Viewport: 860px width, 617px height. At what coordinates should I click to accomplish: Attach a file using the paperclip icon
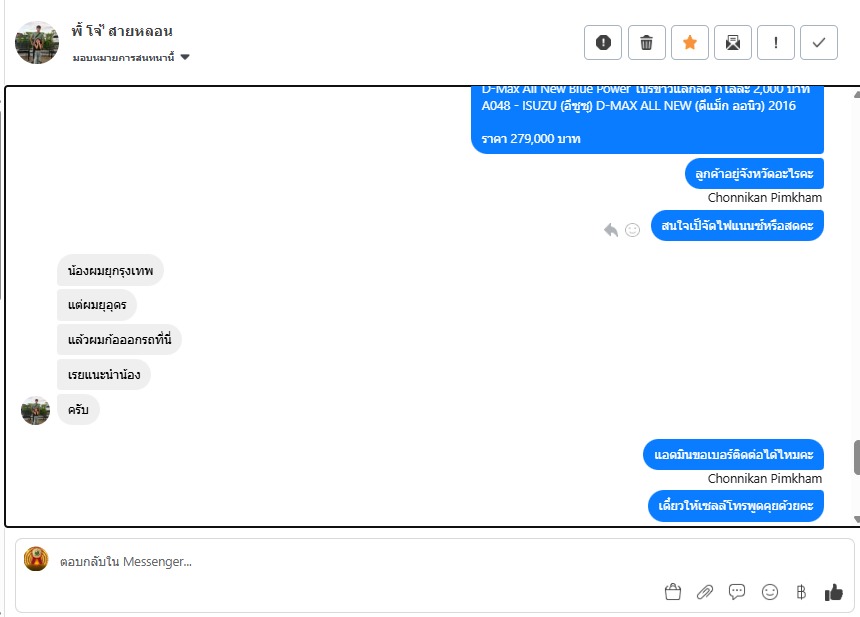pos(705,592)
